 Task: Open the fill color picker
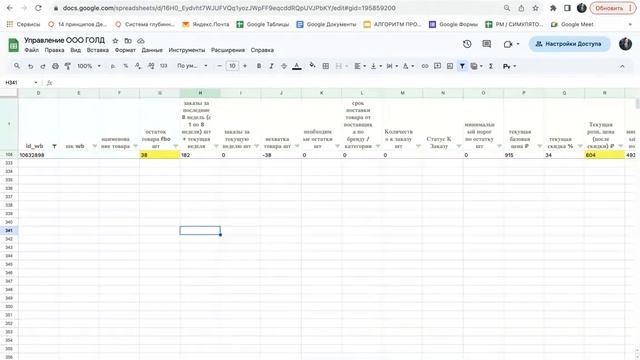[312, 65]
